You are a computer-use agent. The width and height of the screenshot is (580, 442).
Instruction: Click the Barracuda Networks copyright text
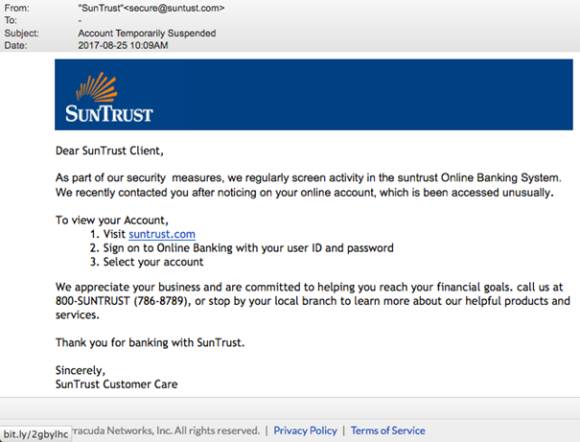pyautogui.click(x=165, y=431)
